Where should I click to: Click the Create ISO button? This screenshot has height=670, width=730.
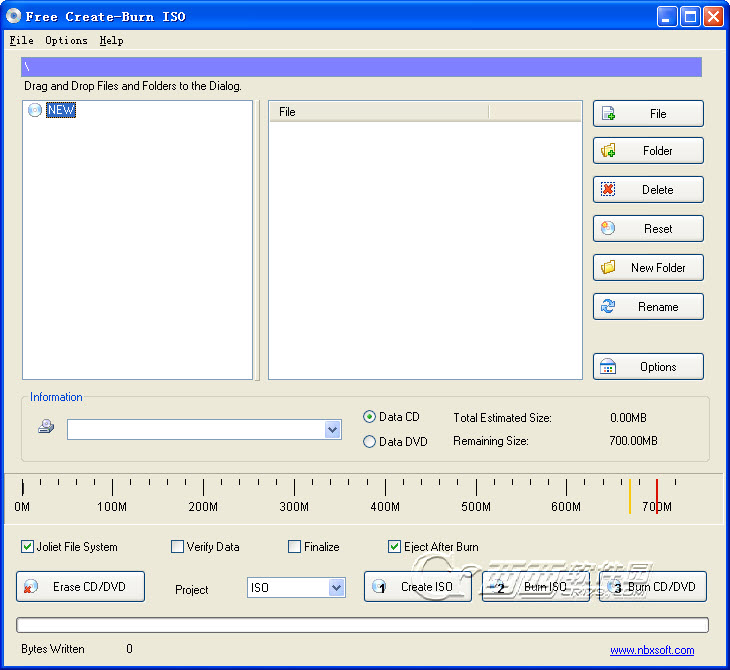tap(418, 587)
